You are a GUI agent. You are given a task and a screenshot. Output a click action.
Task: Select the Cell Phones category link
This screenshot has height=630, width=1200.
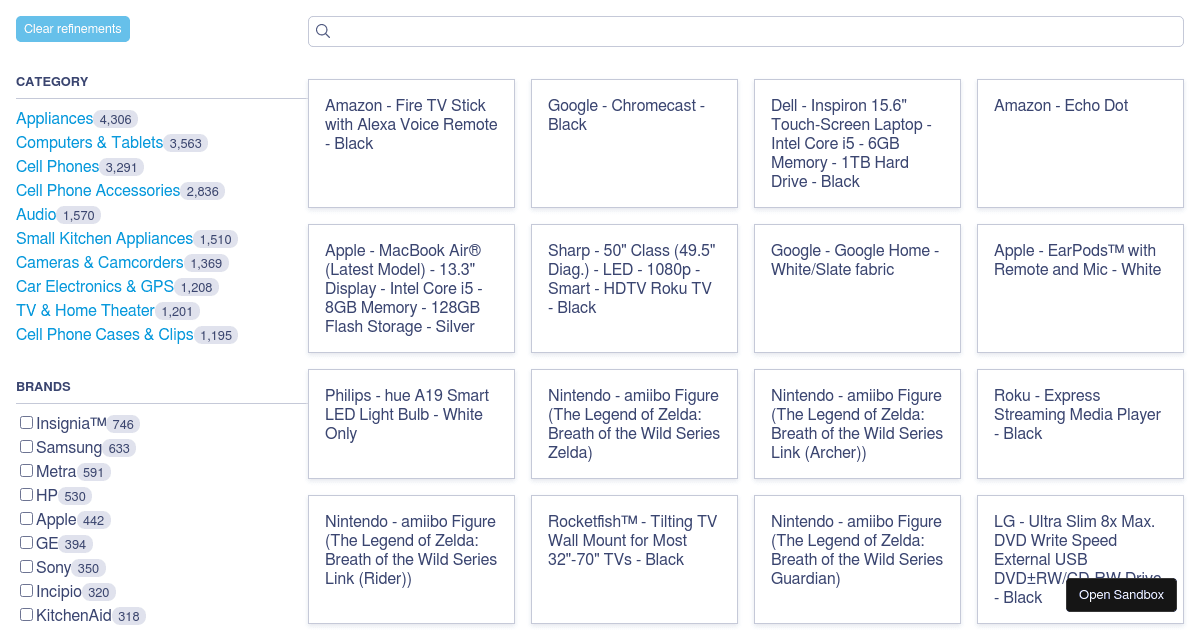[x=57, y=167]
